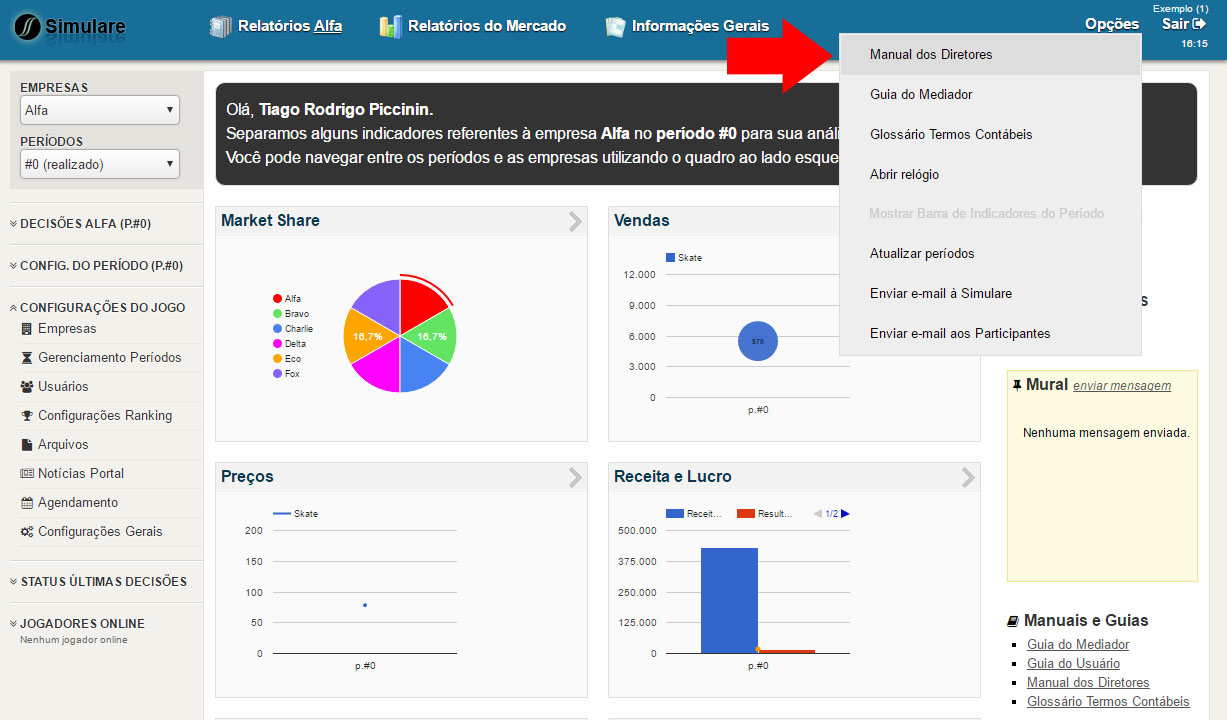Select Enviar e-mail aos Participantes
This screenshot has width=1227, height=720.
pyautogui.click(x=990, y=334)
